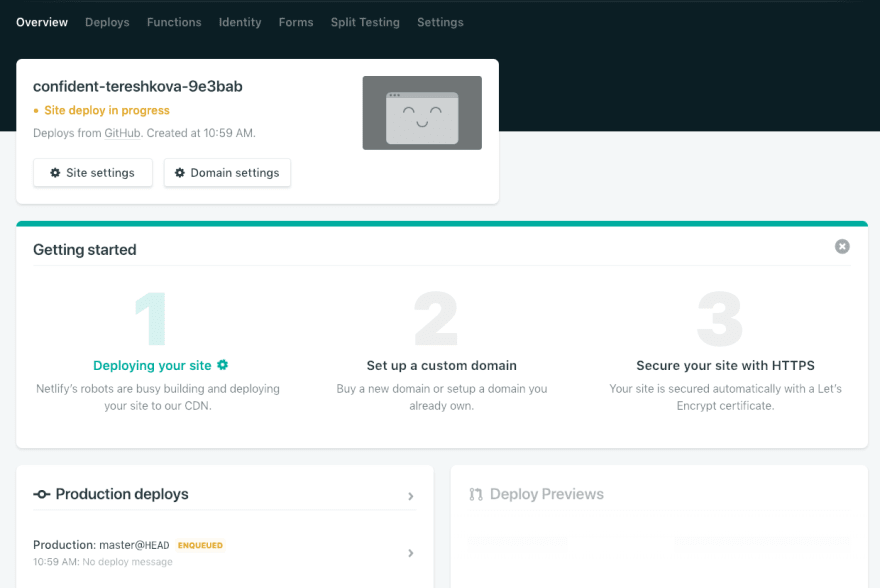Follow the GitHub link
880x588 pixels.
point(122,133)
